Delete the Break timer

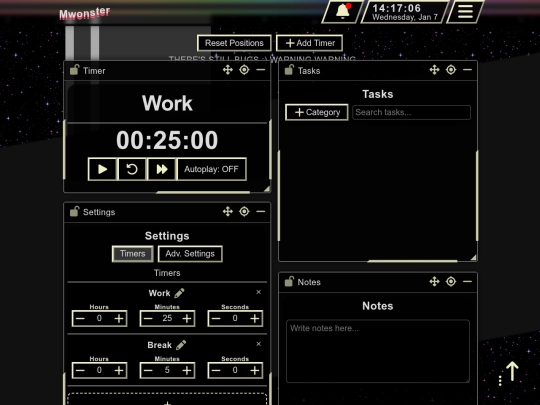coord(259,344)
